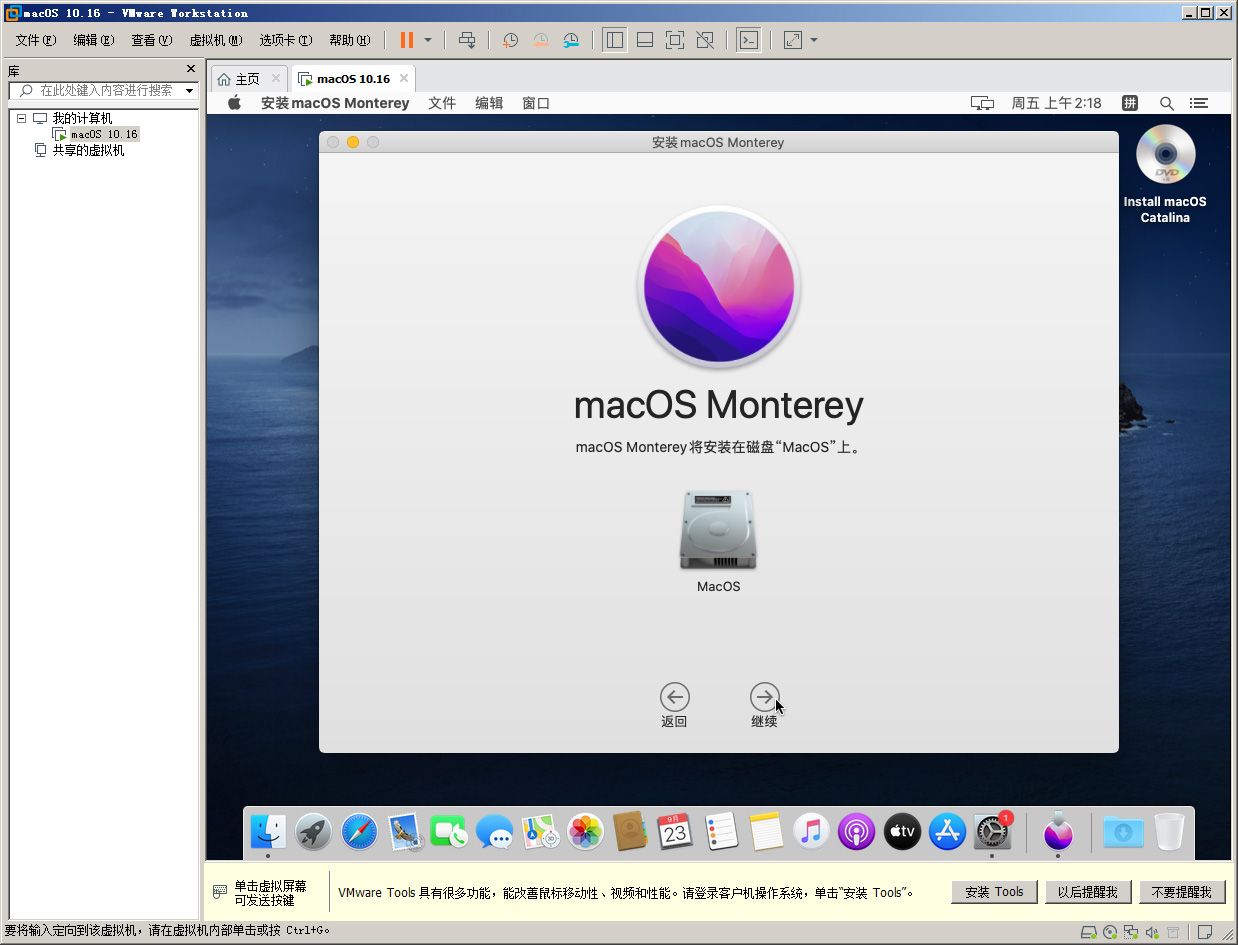
Task: Take a snapshot using the snapshot icon
Action: (510, 40)
